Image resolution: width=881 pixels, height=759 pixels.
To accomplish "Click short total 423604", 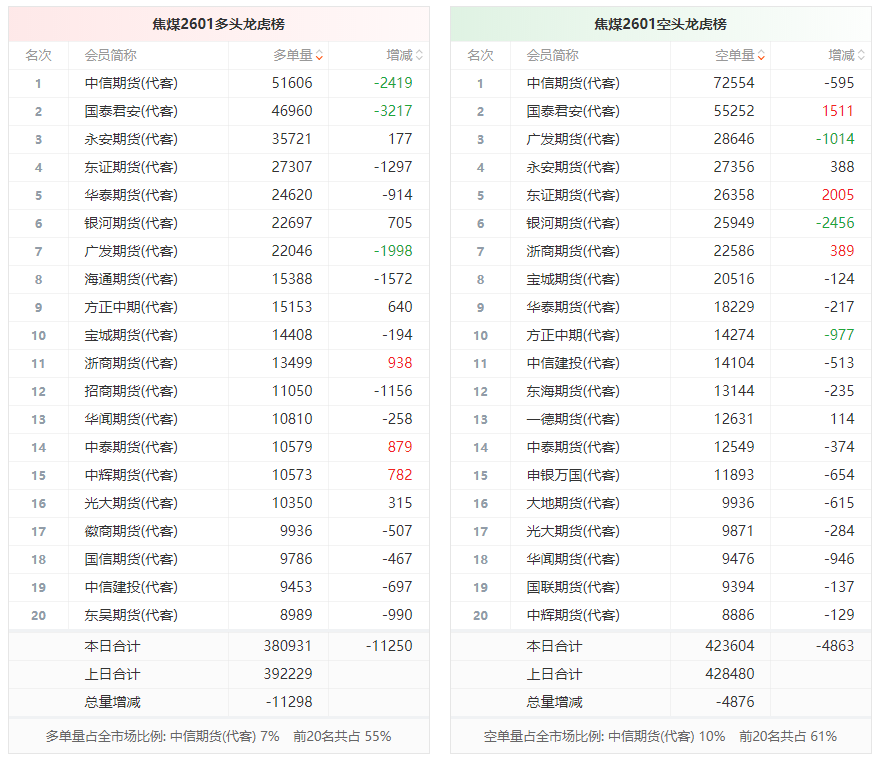I will [x=730, y=646].
